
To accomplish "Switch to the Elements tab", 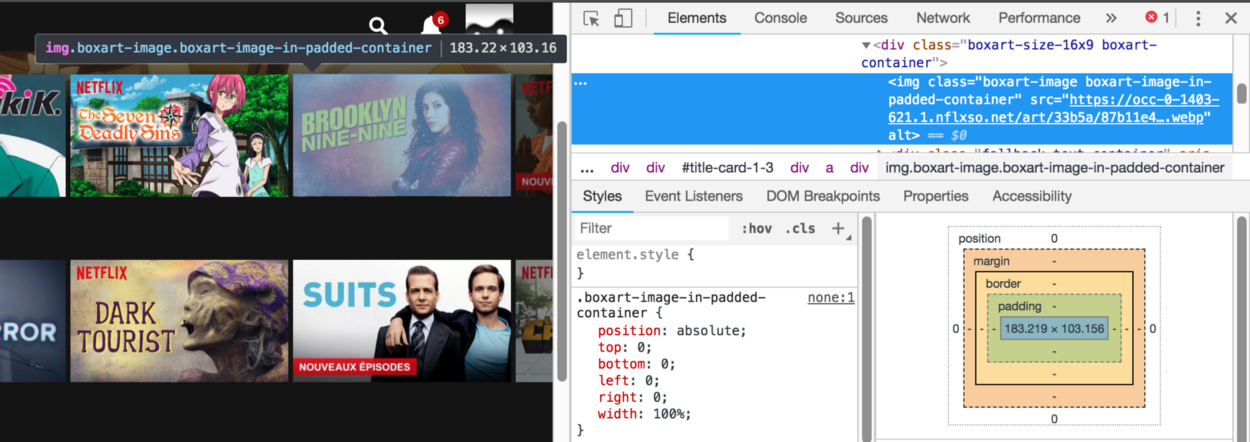I will 697,18.
